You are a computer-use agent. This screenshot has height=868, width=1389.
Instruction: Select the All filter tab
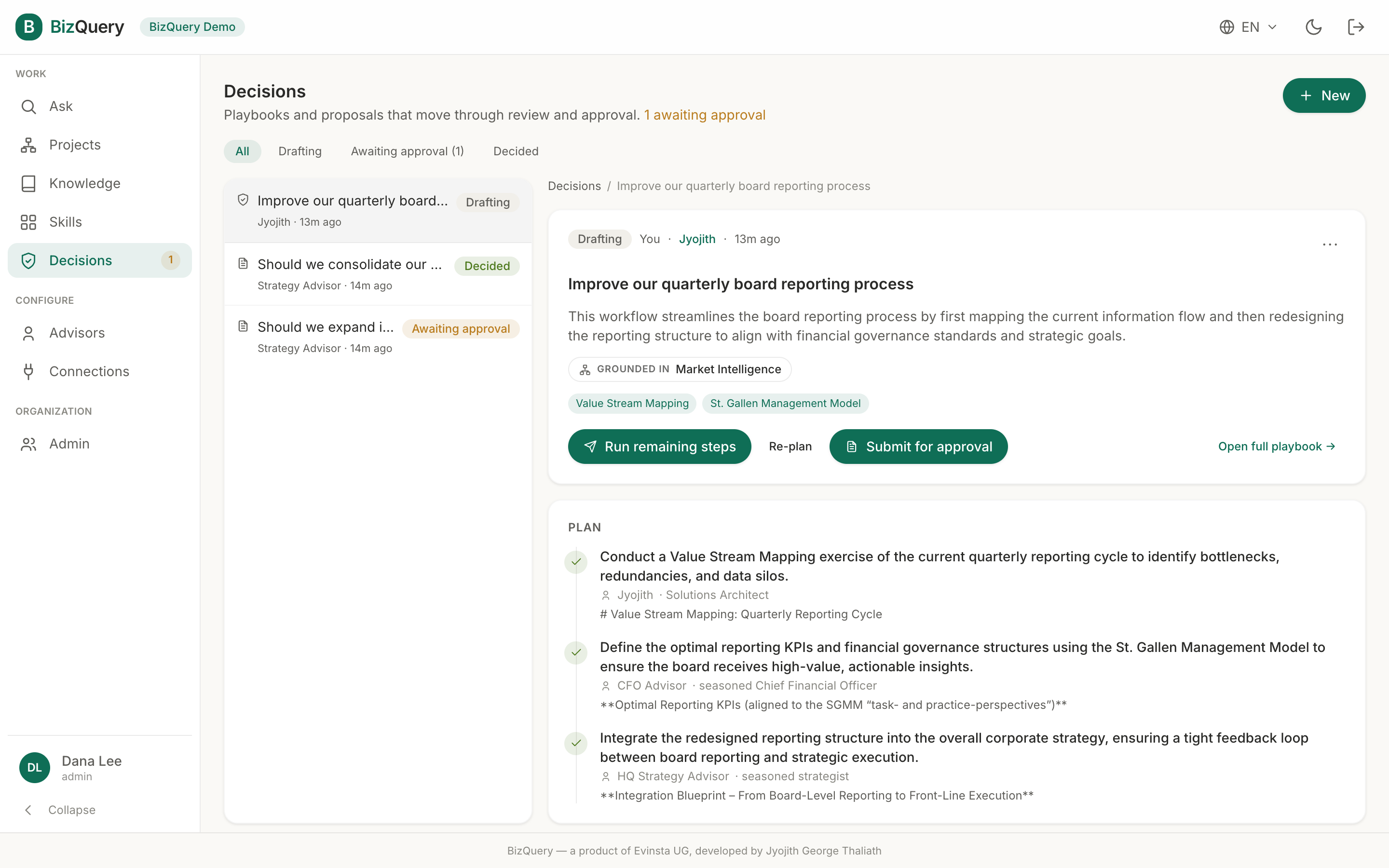(x=242, y=151)
